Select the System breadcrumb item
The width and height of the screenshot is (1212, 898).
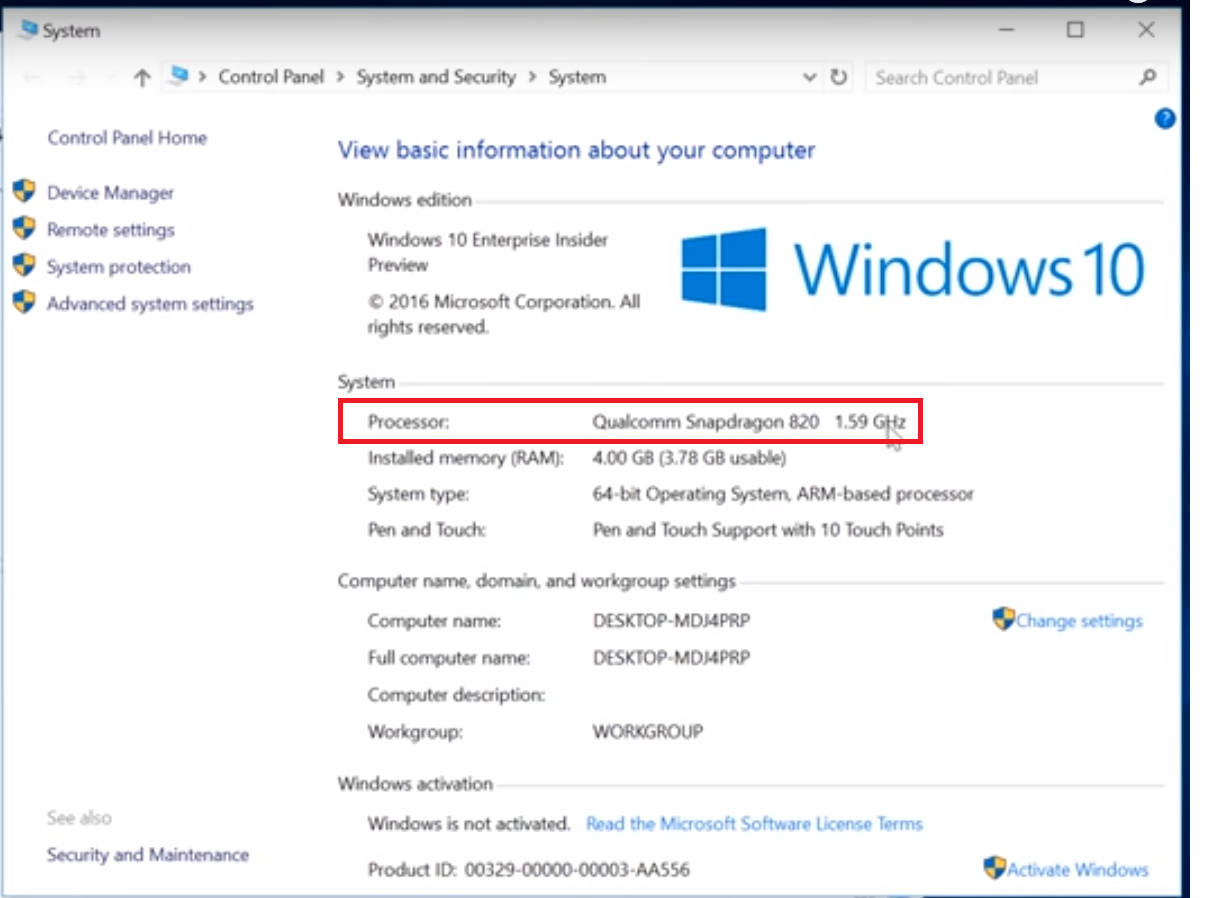point(577,77)
